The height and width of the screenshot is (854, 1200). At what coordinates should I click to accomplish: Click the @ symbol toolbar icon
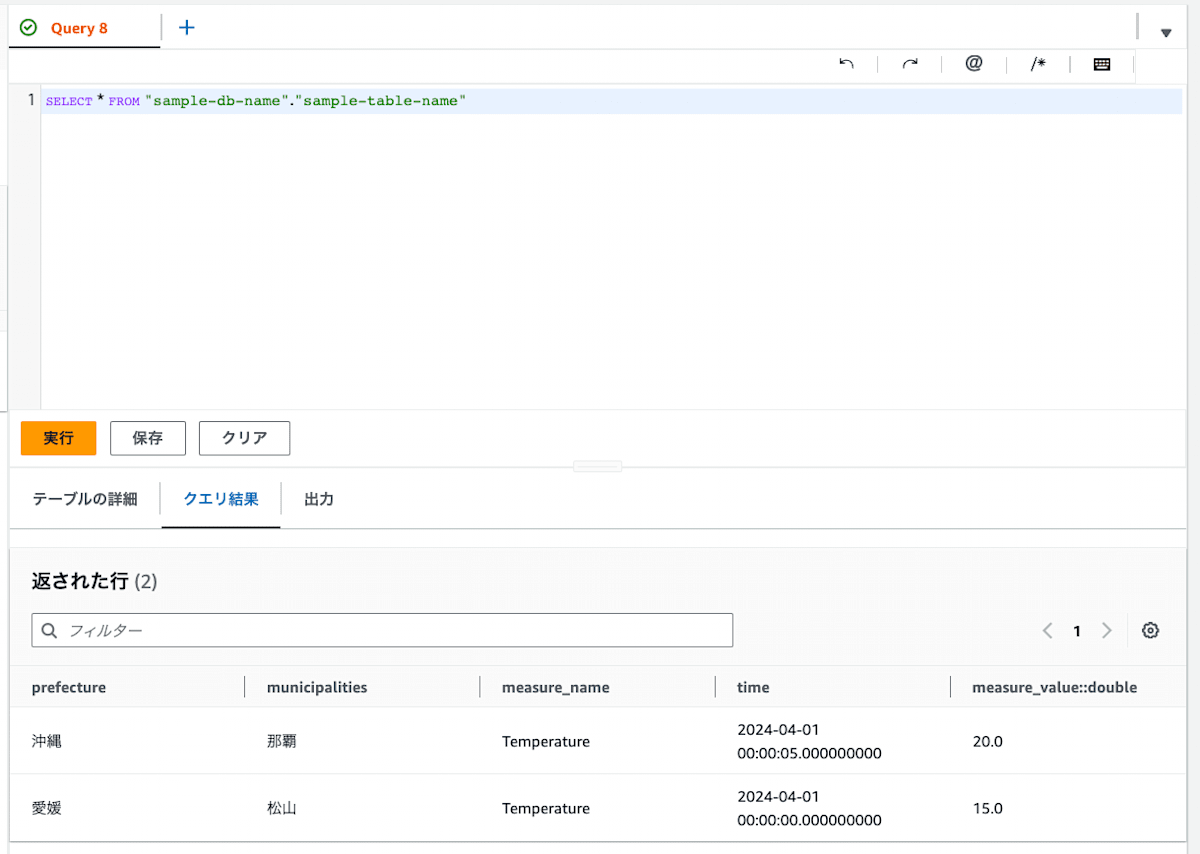pyautogui.click(x=974, y=63)
